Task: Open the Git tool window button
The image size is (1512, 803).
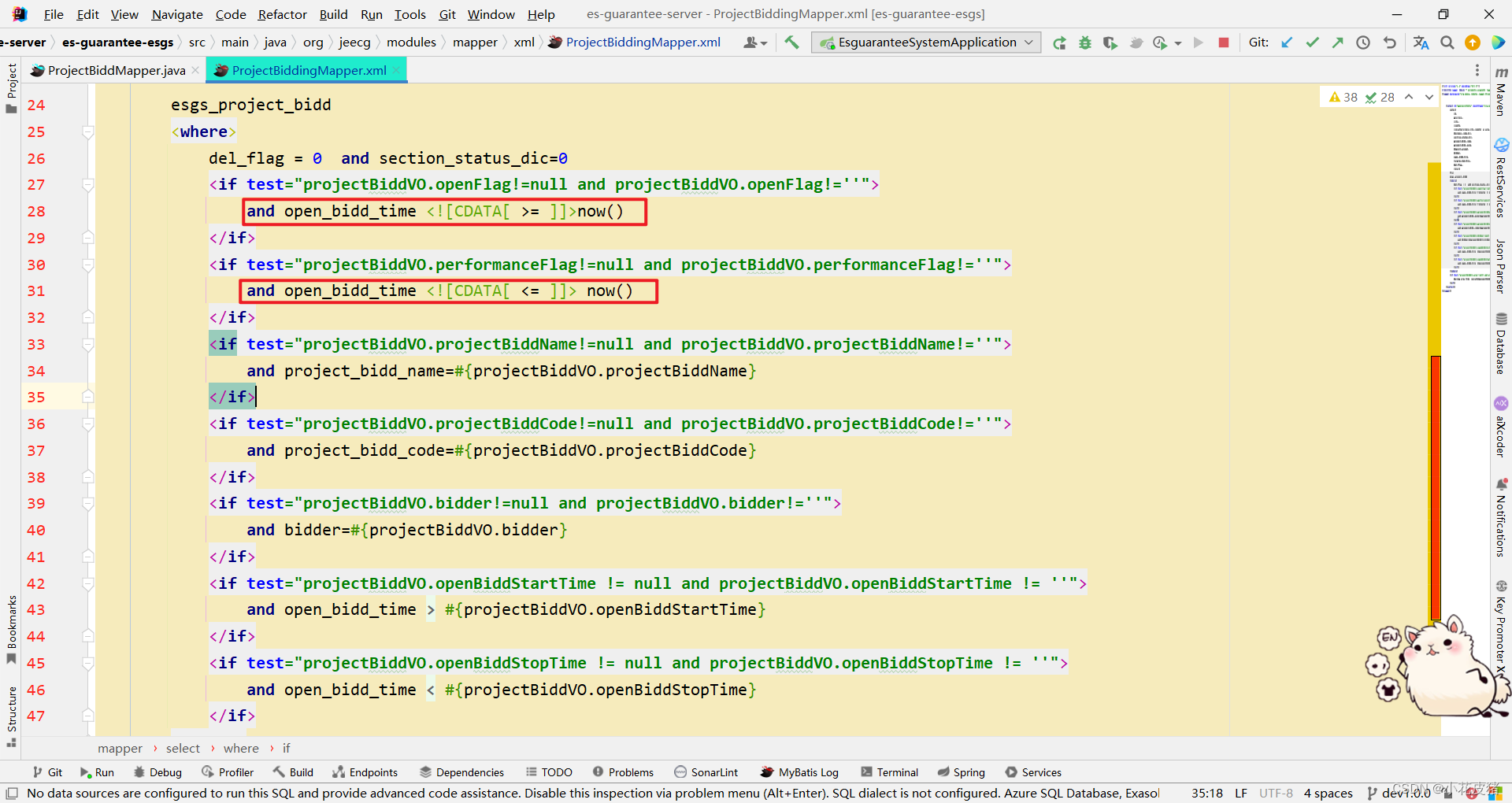Action: tap(47, 772)
